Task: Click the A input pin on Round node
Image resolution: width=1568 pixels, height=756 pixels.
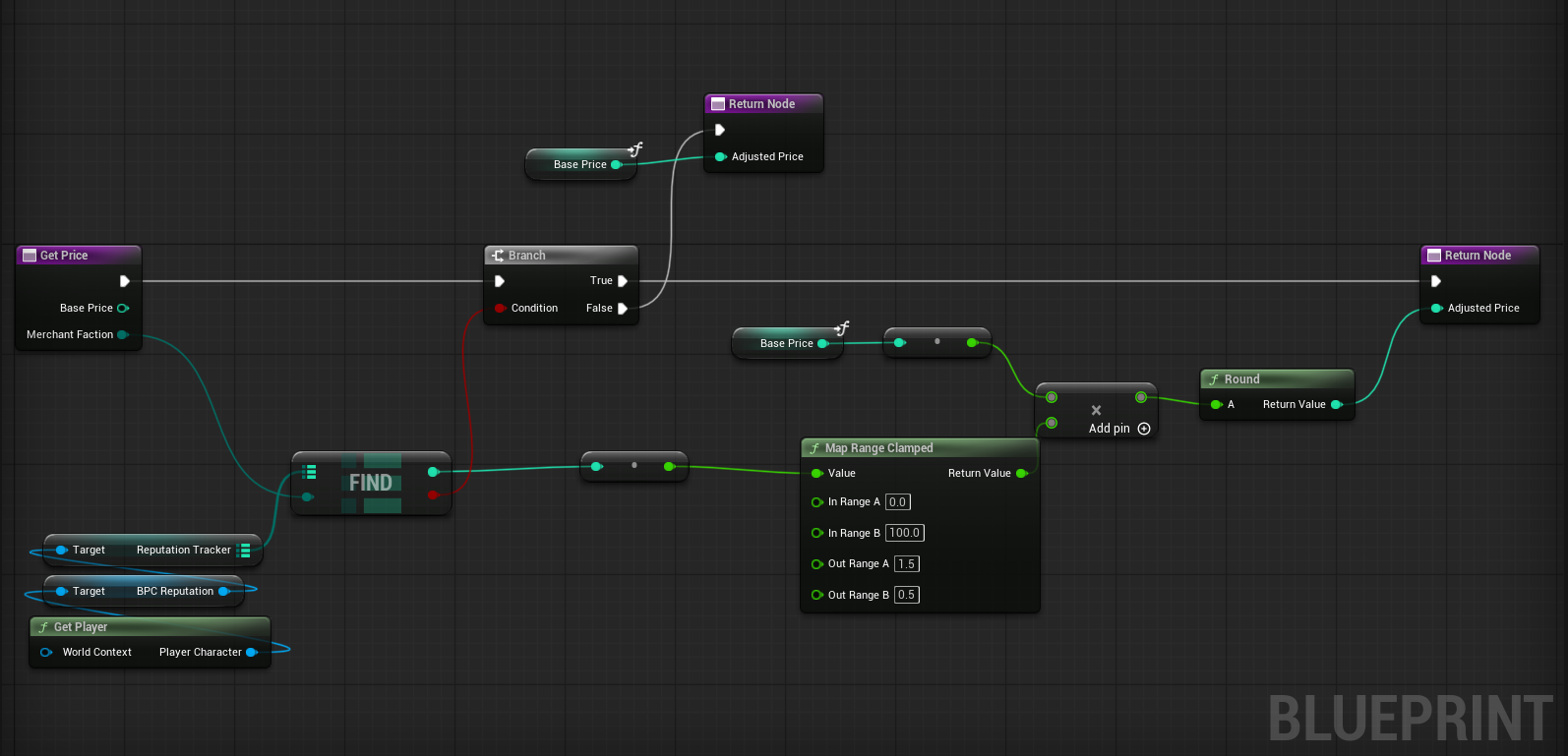Action: tap(1216, 404)
